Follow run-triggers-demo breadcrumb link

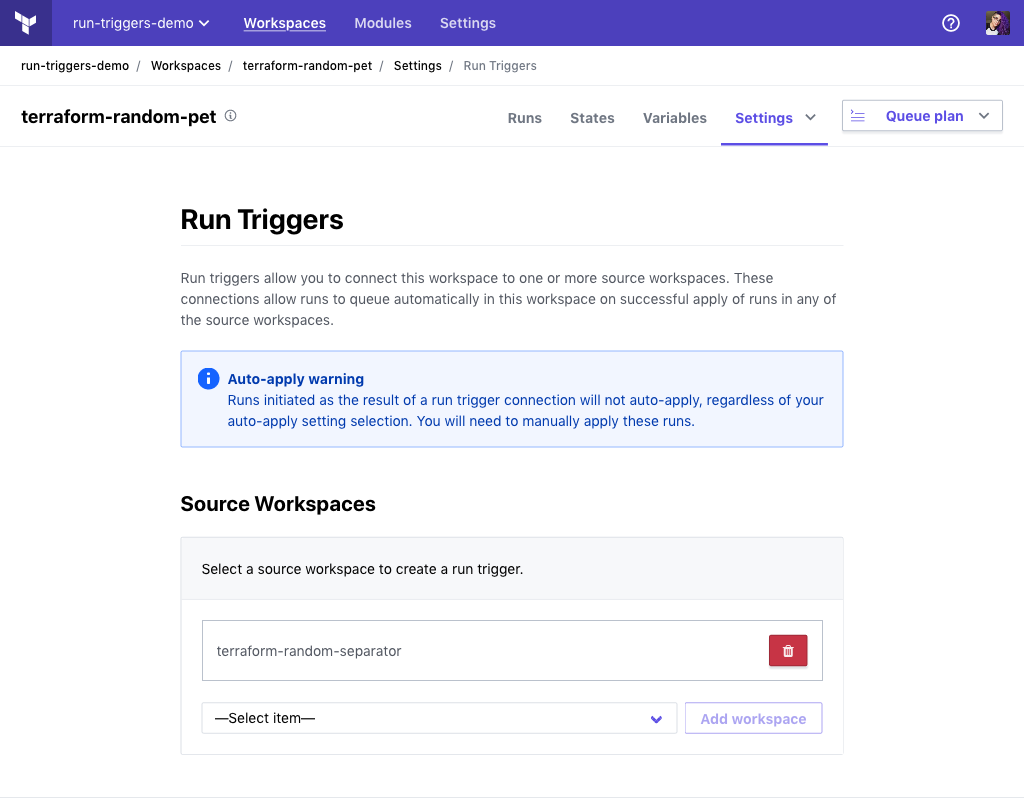[x=75, y=66]
